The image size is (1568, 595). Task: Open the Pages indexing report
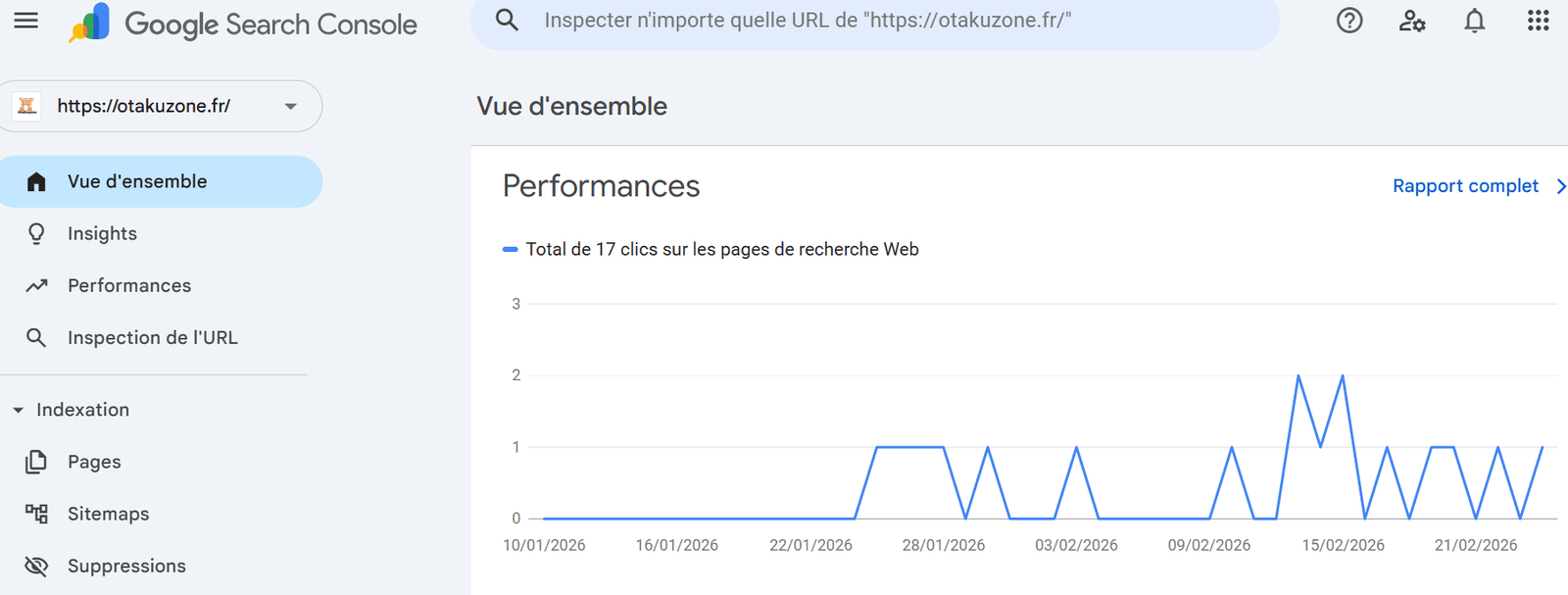pyautogui.click(x=94, y=462)
